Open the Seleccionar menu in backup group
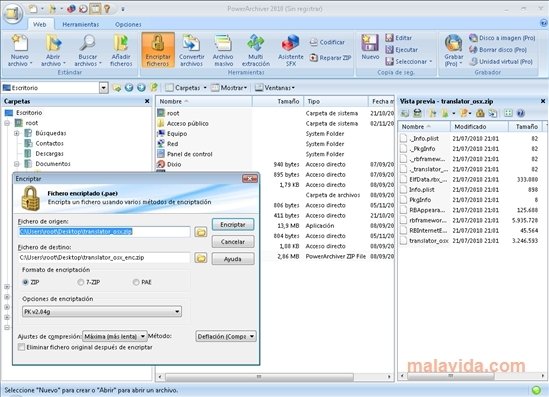The image size is (549, 397). [x=409, y=61]
